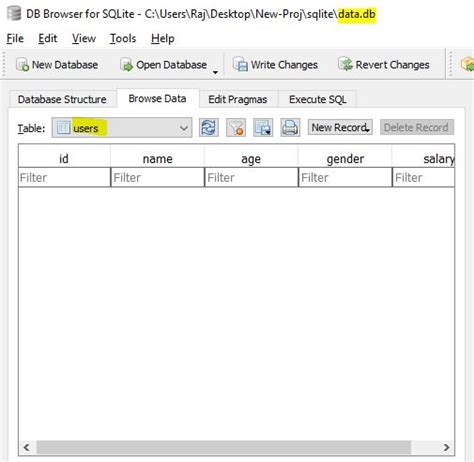The image size is (474, 462).
Task: Open the View menu
Action: [84, 39]
